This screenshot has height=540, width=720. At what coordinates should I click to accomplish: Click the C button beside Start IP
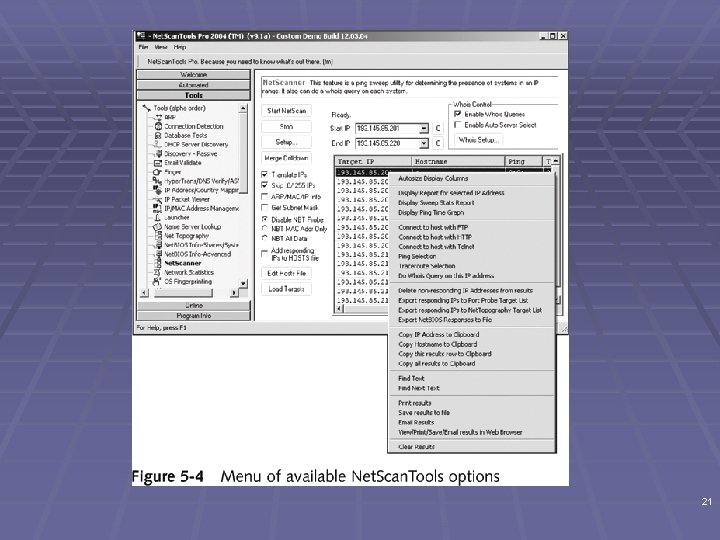coord(438,129)
